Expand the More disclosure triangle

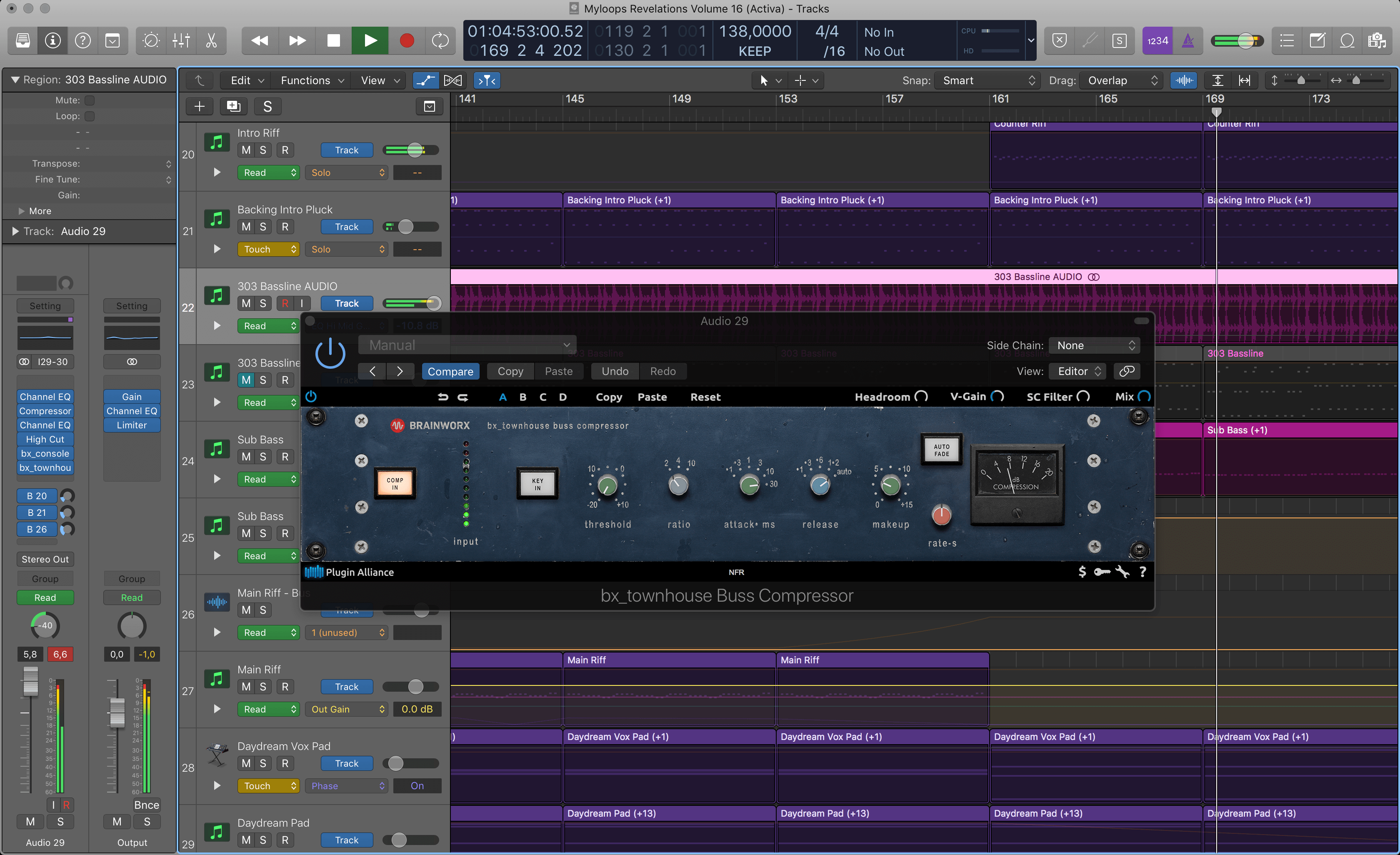coord(22,211)
